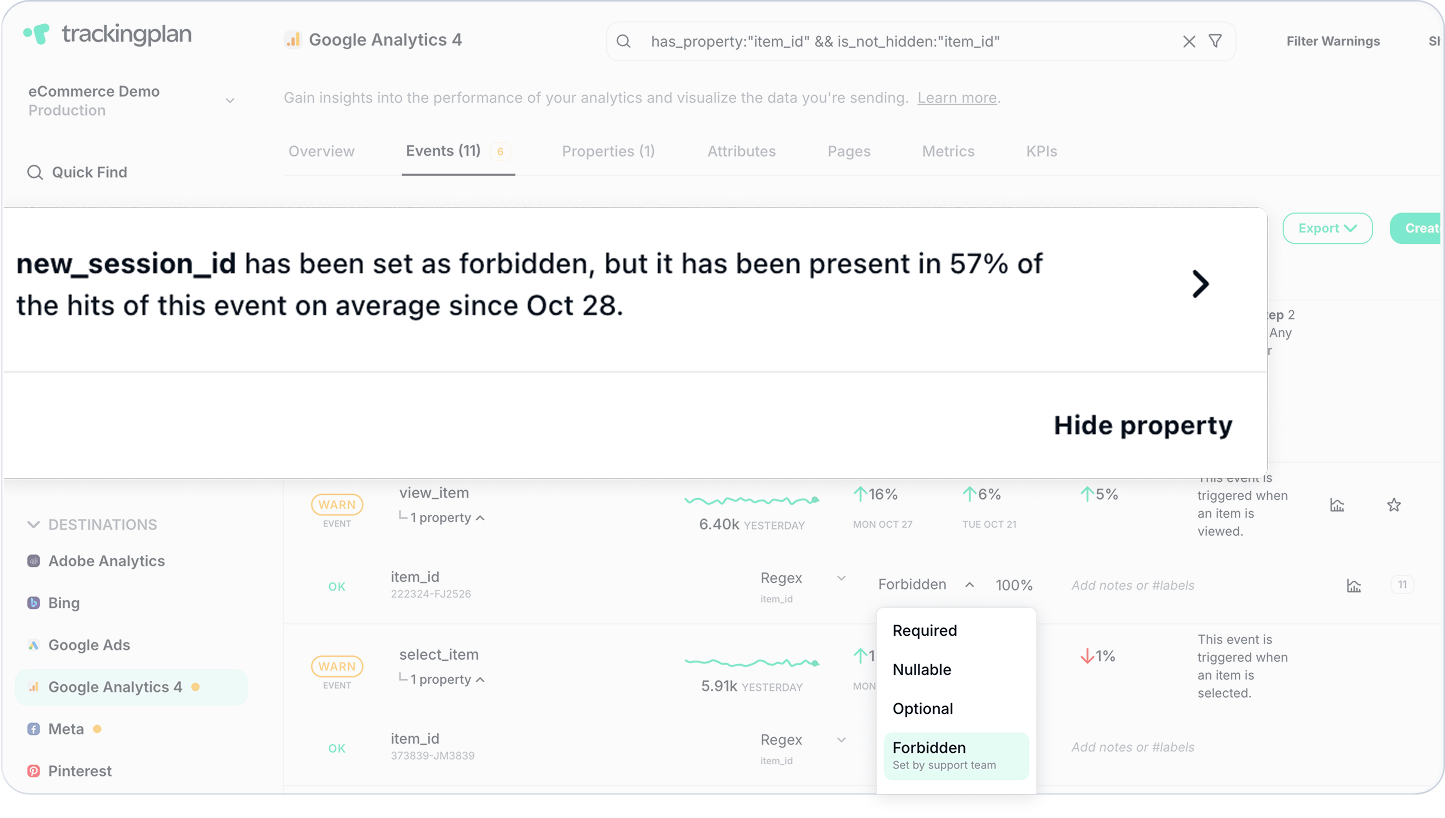Image resolution: width=1445 pixels, height=818 pixels.
Task: Click the select_item event name
Action: click(439, 655)
